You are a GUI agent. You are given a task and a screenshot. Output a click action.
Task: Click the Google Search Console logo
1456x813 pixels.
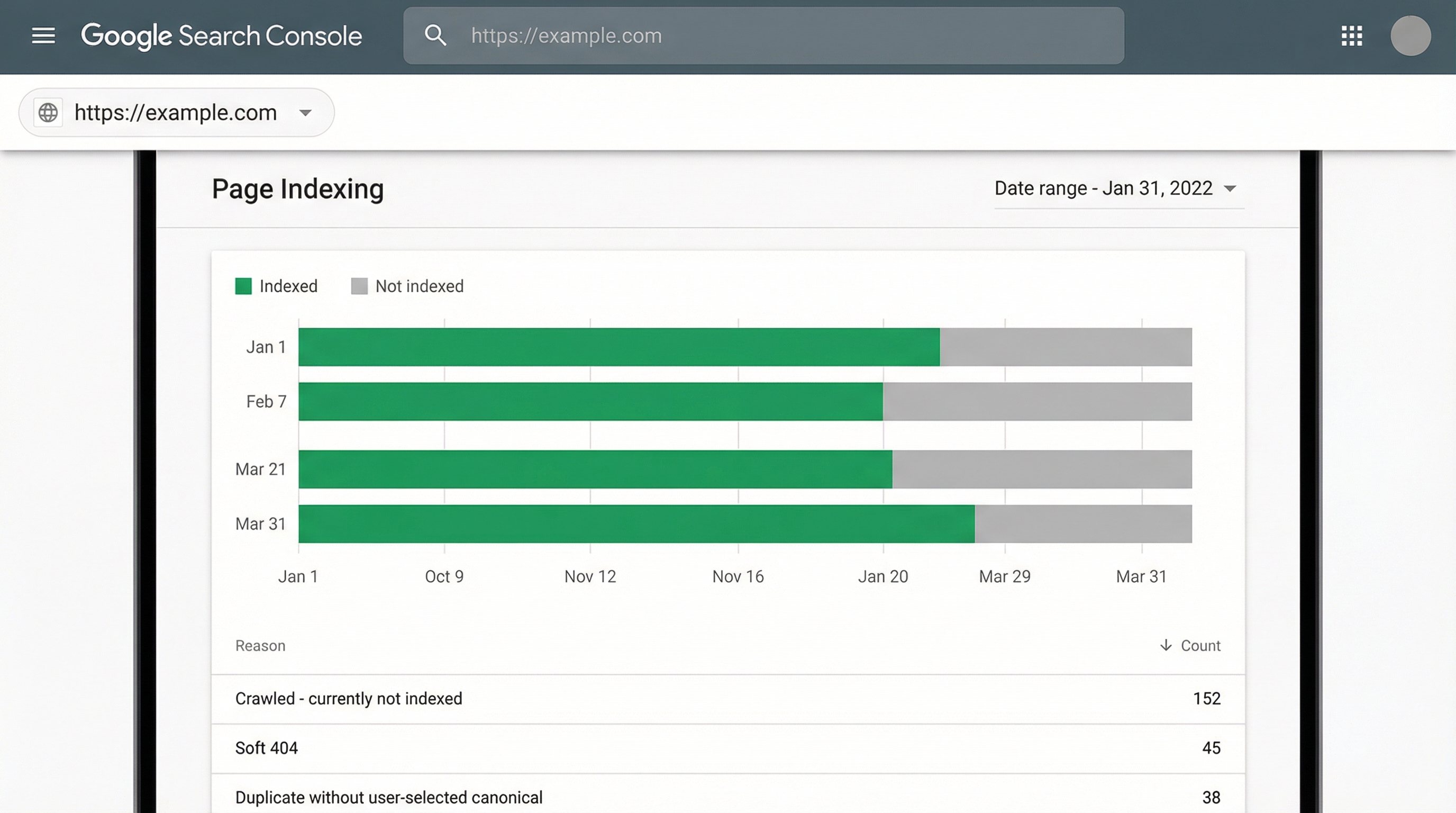point(222,35)
